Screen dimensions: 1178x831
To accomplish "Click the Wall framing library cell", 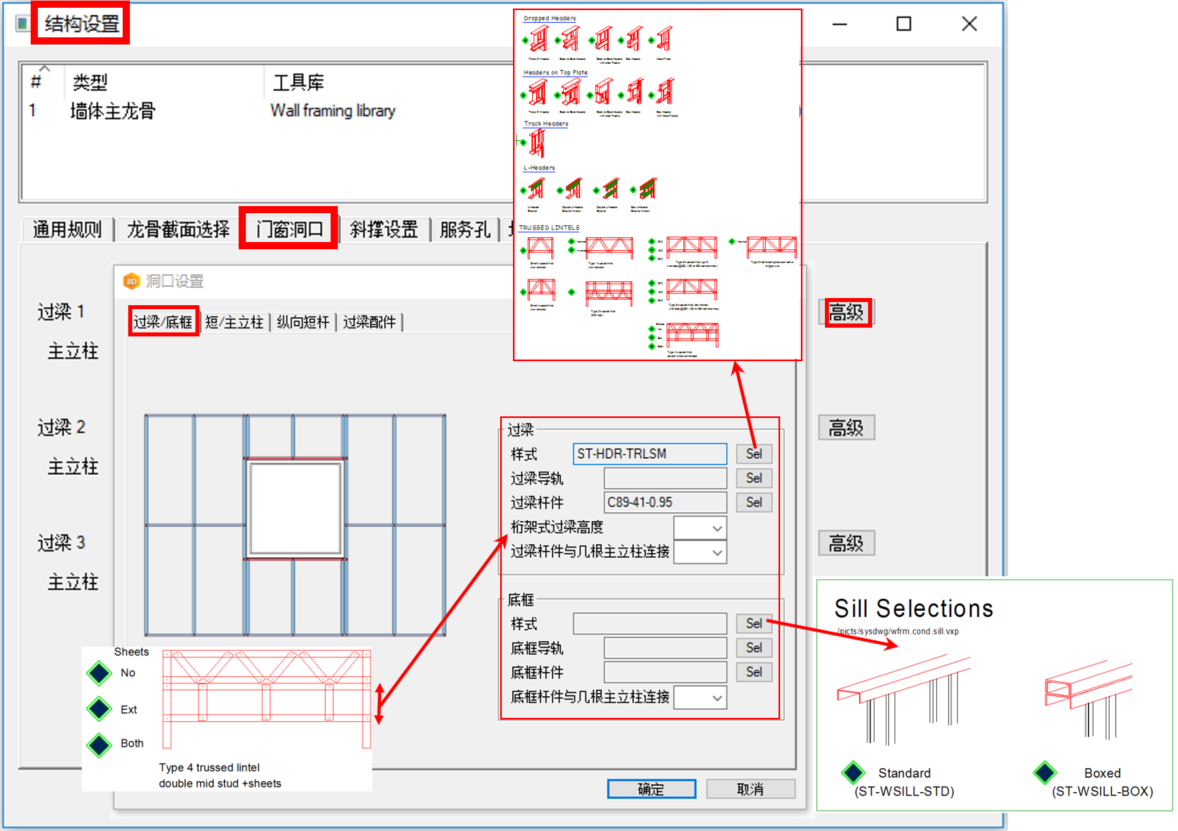I will [x=333, y=111].
